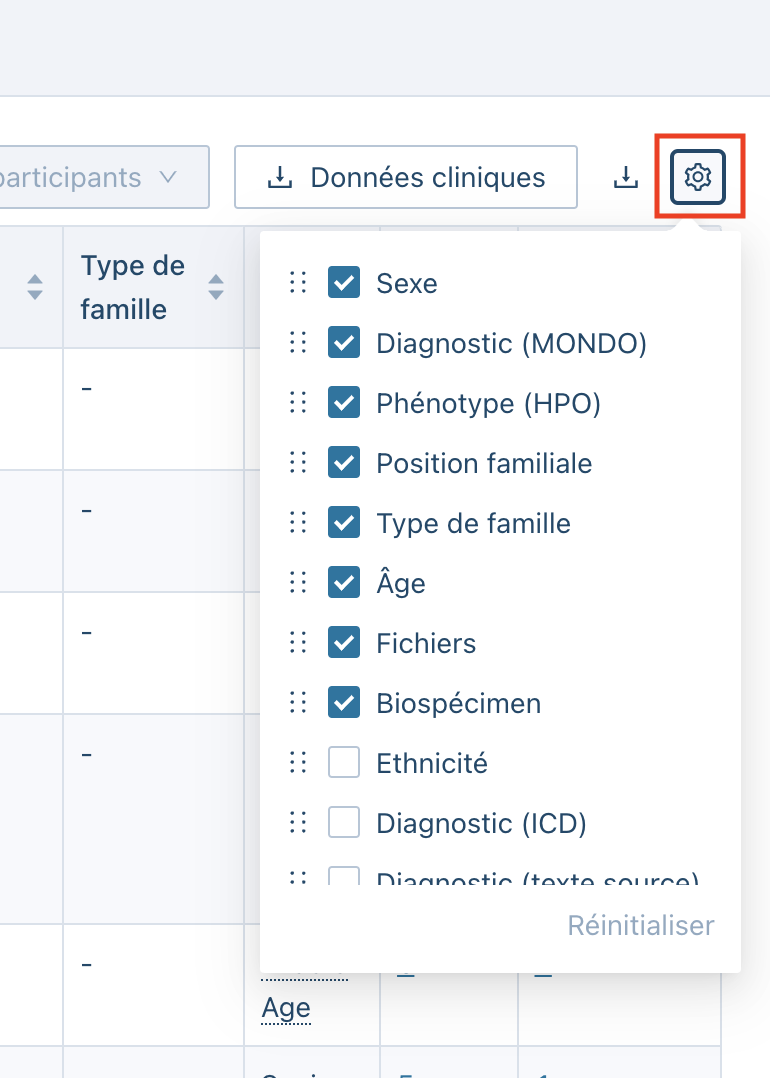Sort by Type de famille column
Screen dimensions: 770x1078
(x=215, y=288)
